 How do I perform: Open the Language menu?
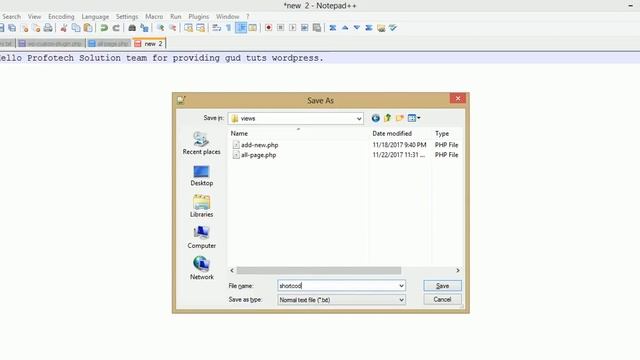pyautogui.click(x=95, y=17)
